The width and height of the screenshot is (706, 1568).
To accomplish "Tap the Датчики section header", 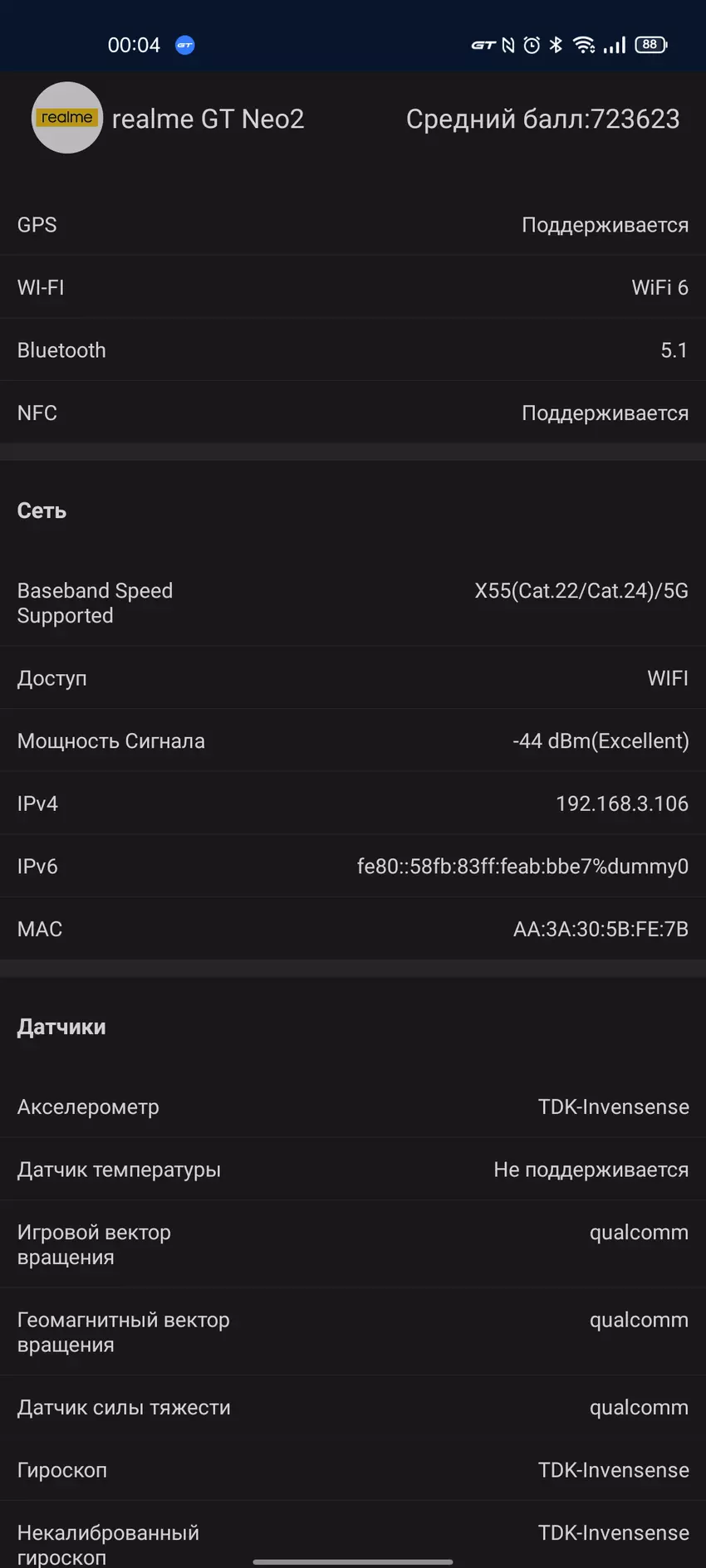I will click(x=61, y=1027).
